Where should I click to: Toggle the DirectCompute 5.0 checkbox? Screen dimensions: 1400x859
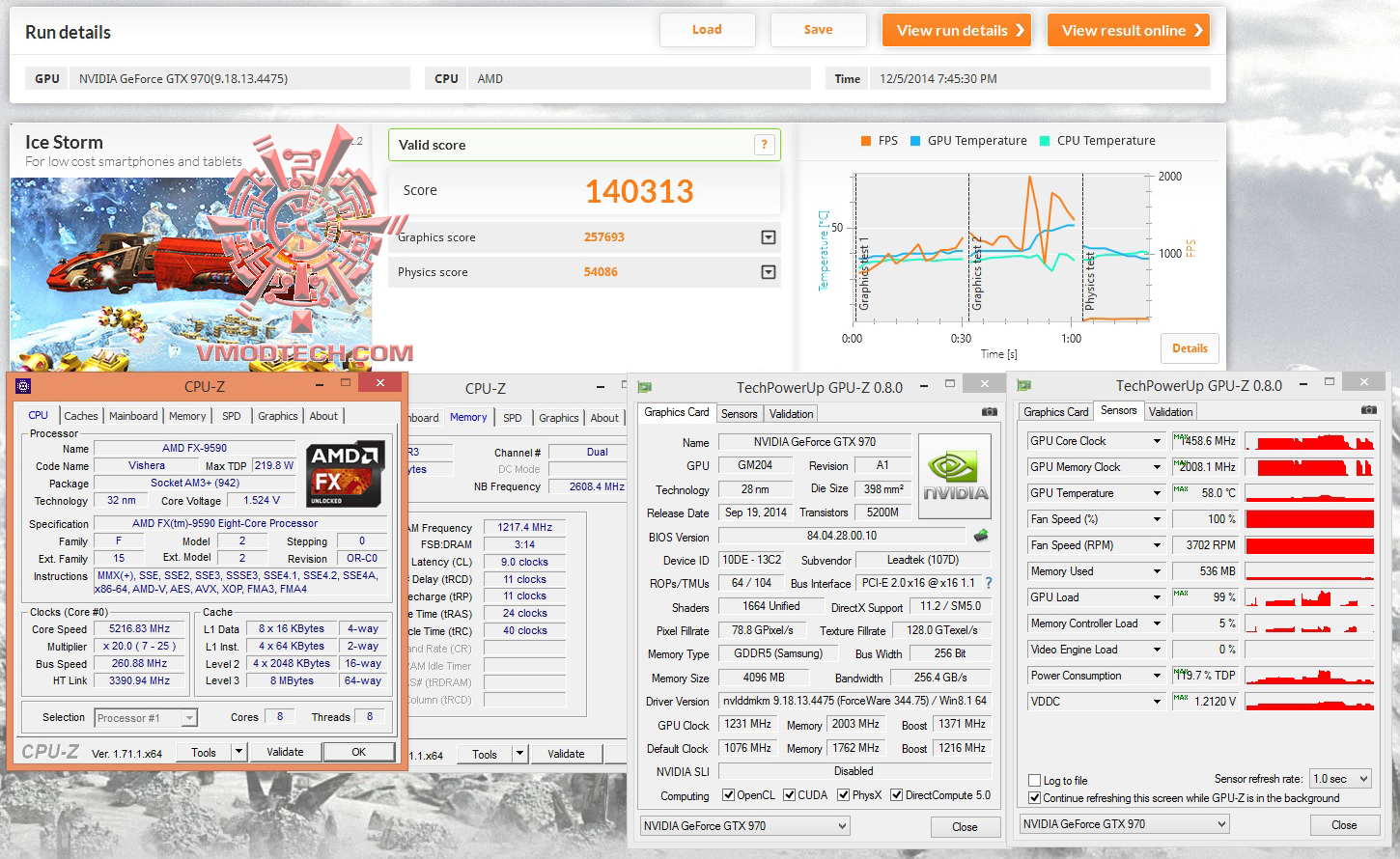(897, 795)
